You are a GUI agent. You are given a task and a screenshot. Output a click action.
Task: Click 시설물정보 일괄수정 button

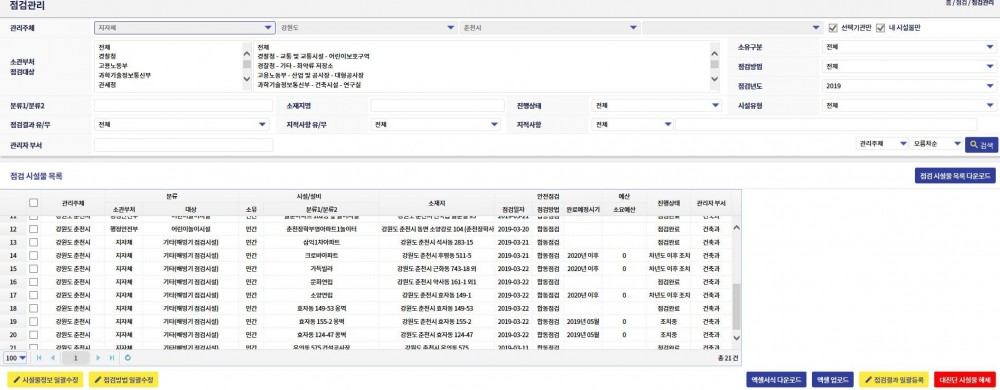tap(45, 380)
